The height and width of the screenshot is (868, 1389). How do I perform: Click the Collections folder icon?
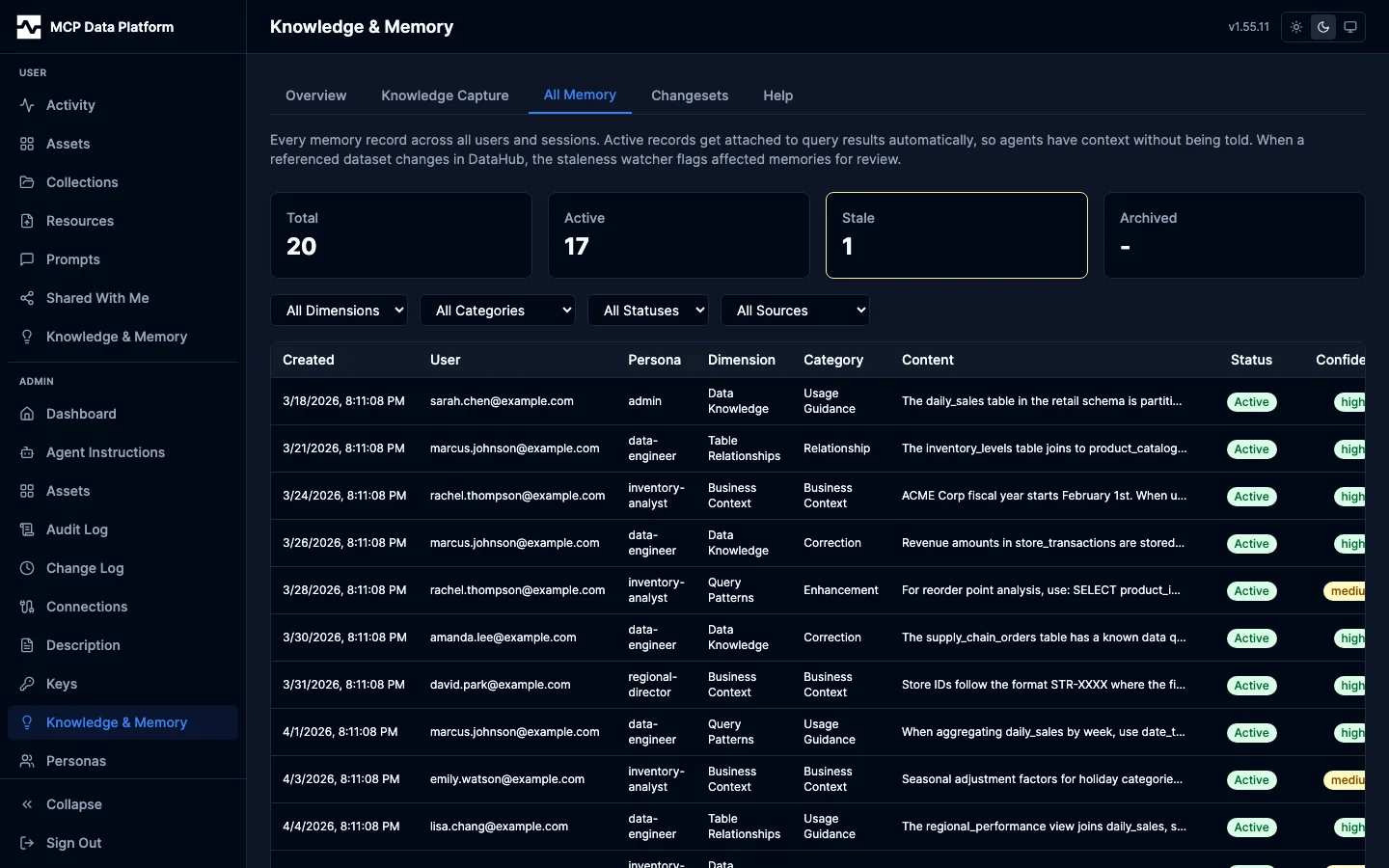(x=27, y=182)
